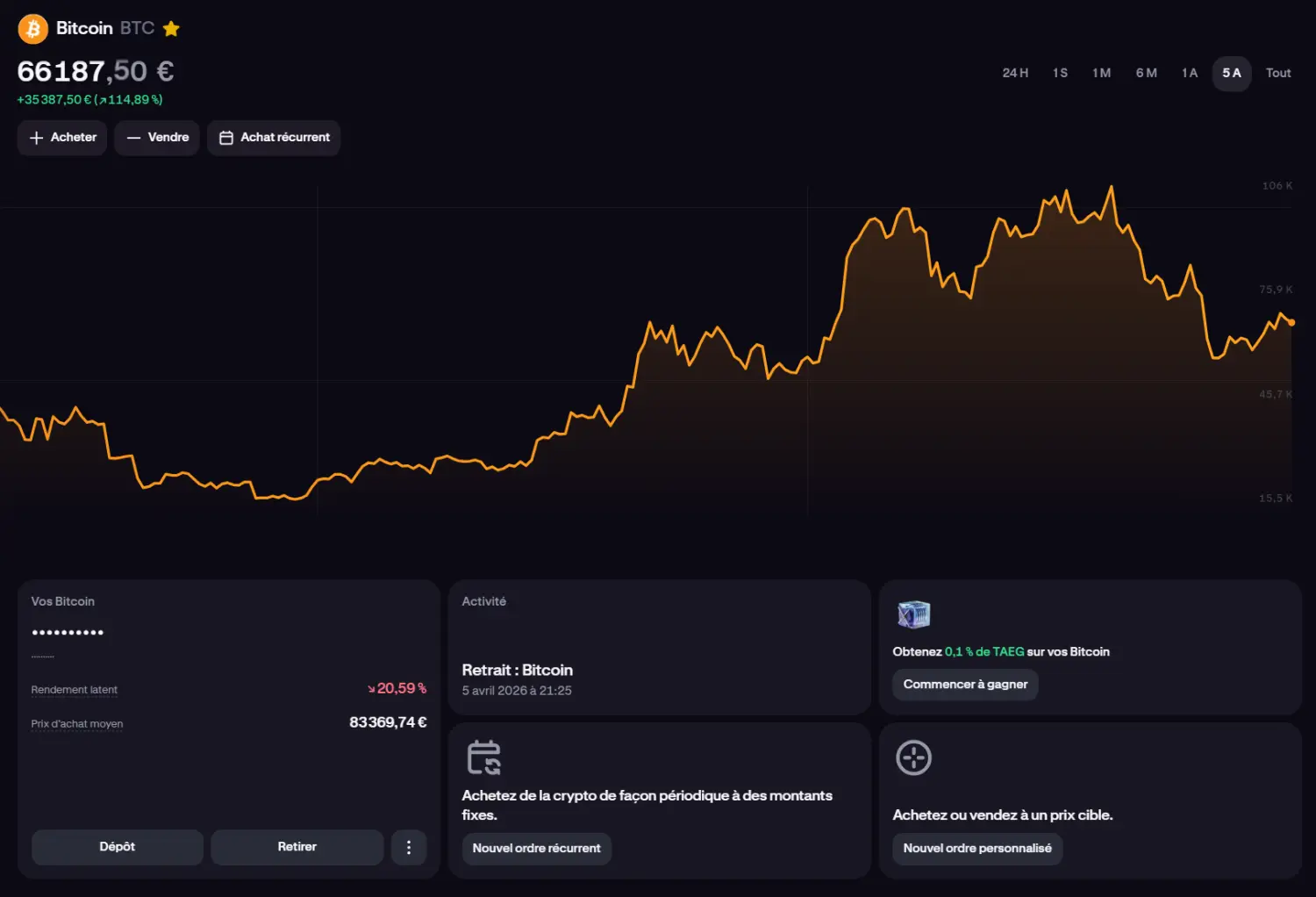
Task: Click the Retirer button
Action: tap(297, 847)
